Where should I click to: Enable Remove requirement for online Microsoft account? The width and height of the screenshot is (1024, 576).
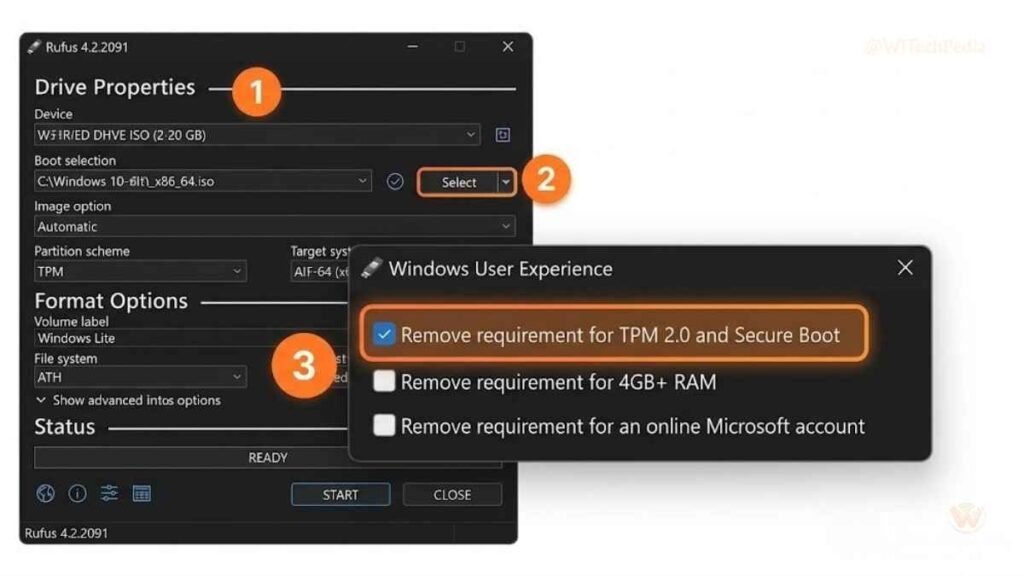(384, 425)
